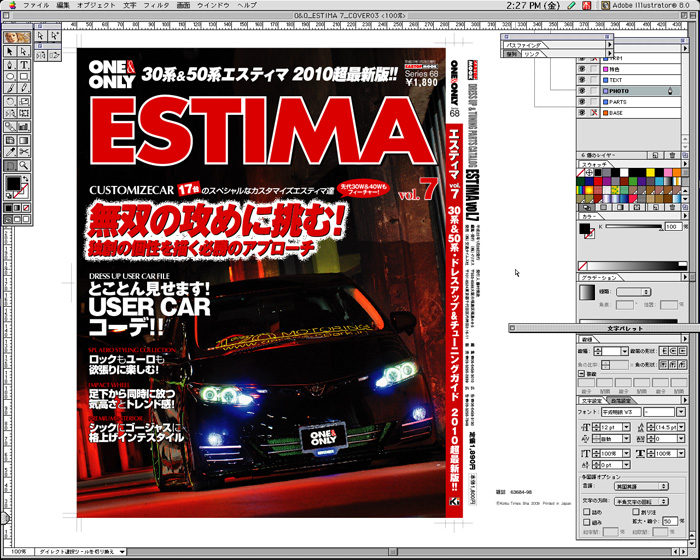
Task: Select the Eyedropper tool
Action: (9, 153)
